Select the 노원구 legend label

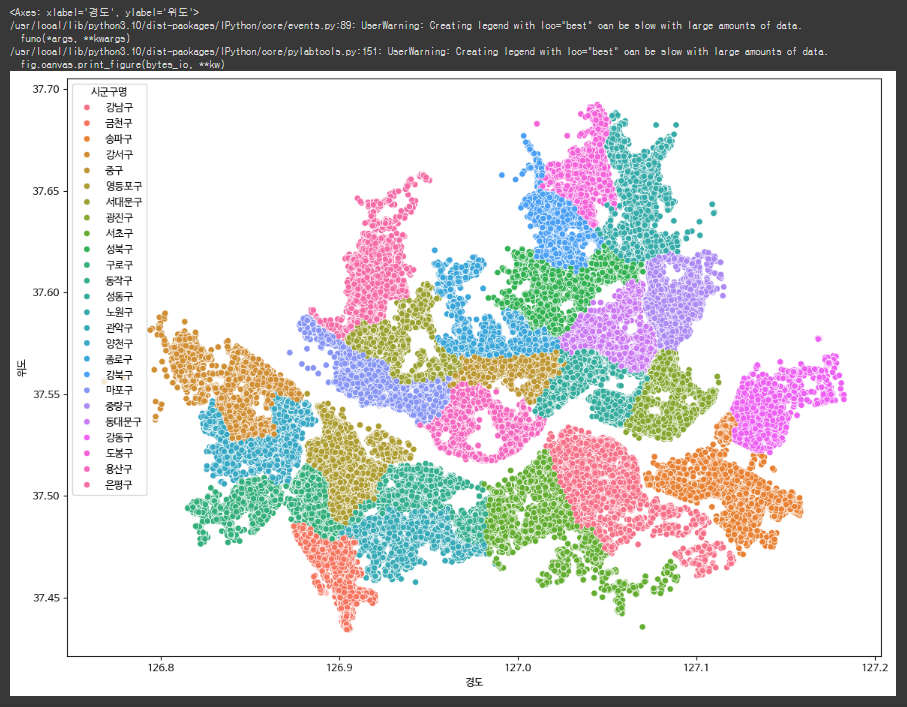point(119,312)
